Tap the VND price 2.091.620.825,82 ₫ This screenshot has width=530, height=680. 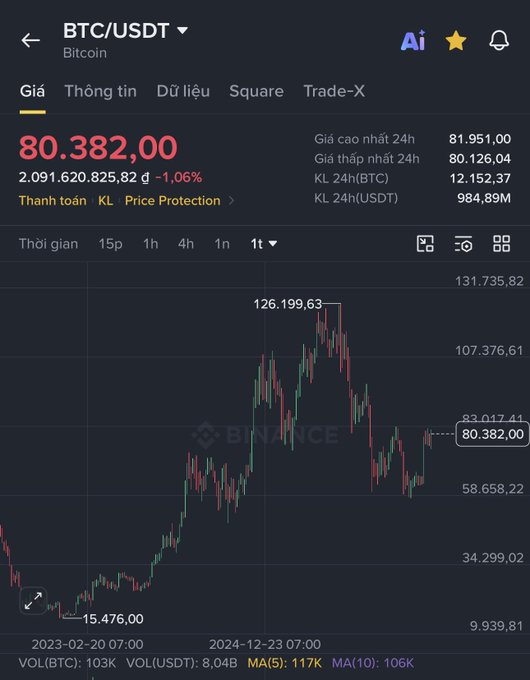tap(84, 177)
